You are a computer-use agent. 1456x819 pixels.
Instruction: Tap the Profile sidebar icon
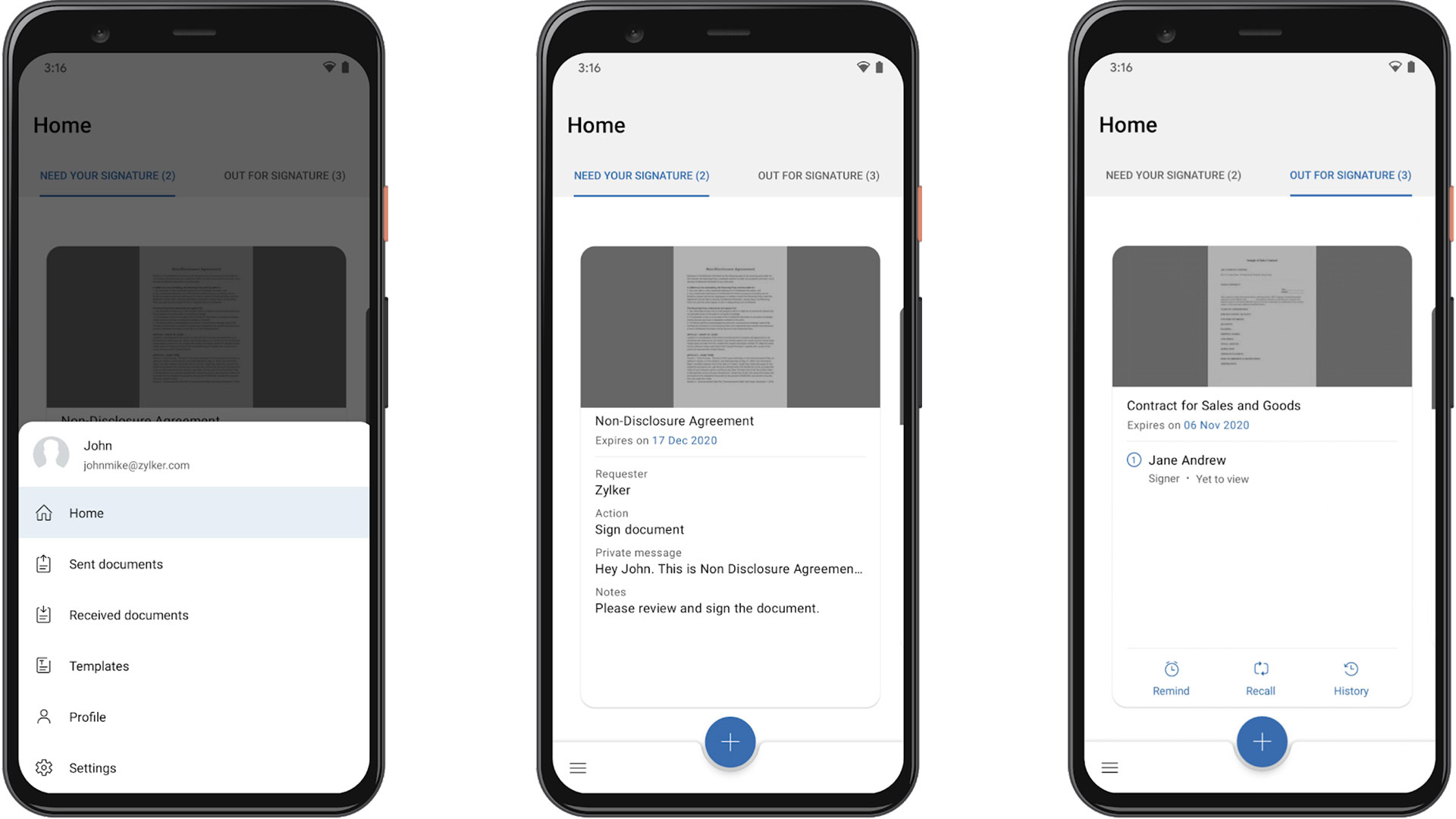coord(44,716)
